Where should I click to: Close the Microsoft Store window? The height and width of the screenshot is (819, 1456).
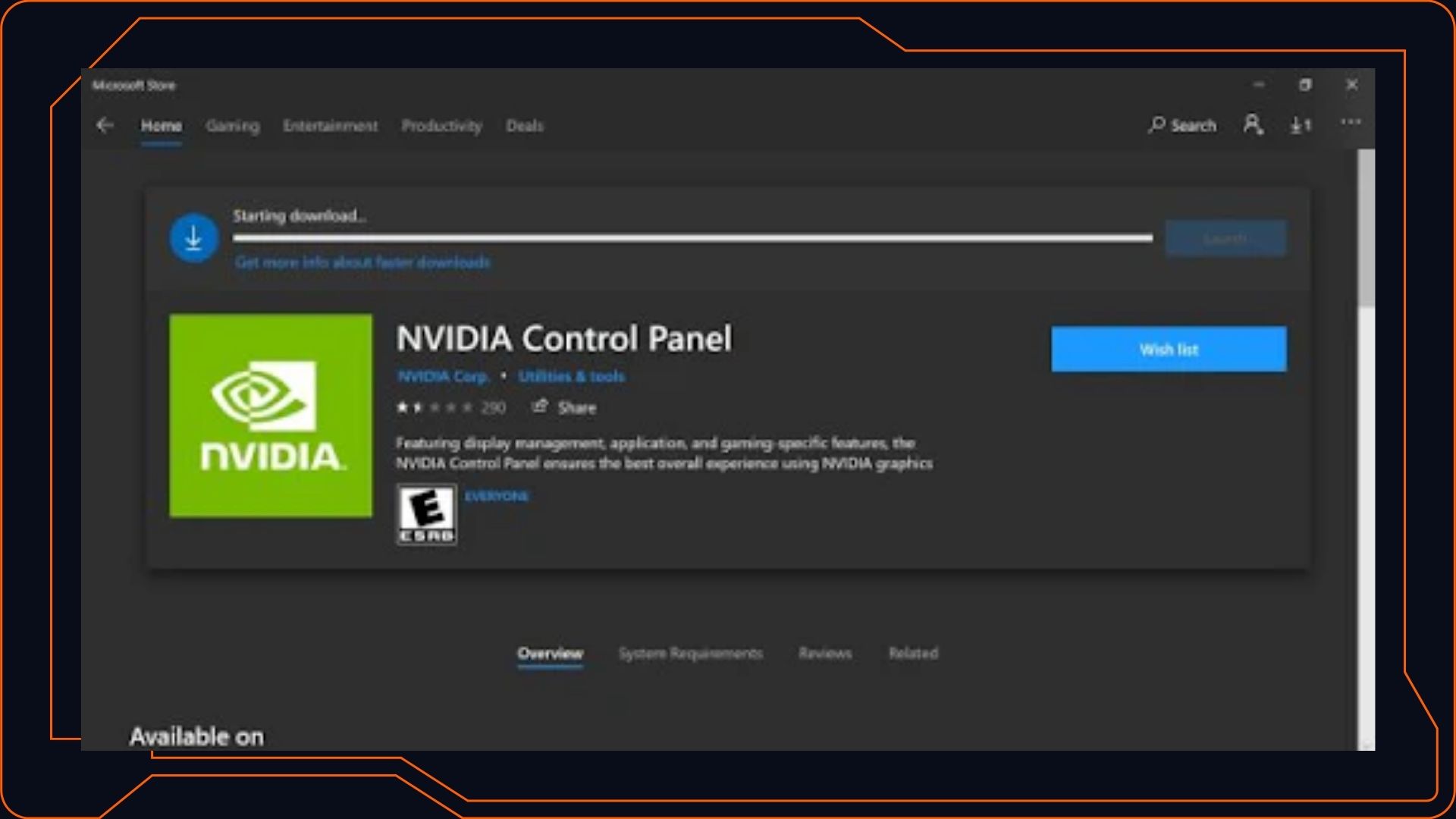[1351, 85]
